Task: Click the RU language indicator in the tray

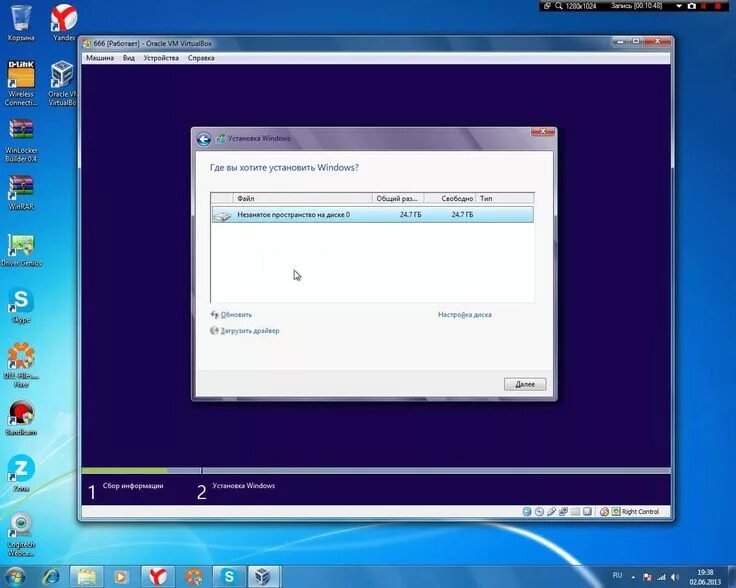Action: click(x=617, y=575)
